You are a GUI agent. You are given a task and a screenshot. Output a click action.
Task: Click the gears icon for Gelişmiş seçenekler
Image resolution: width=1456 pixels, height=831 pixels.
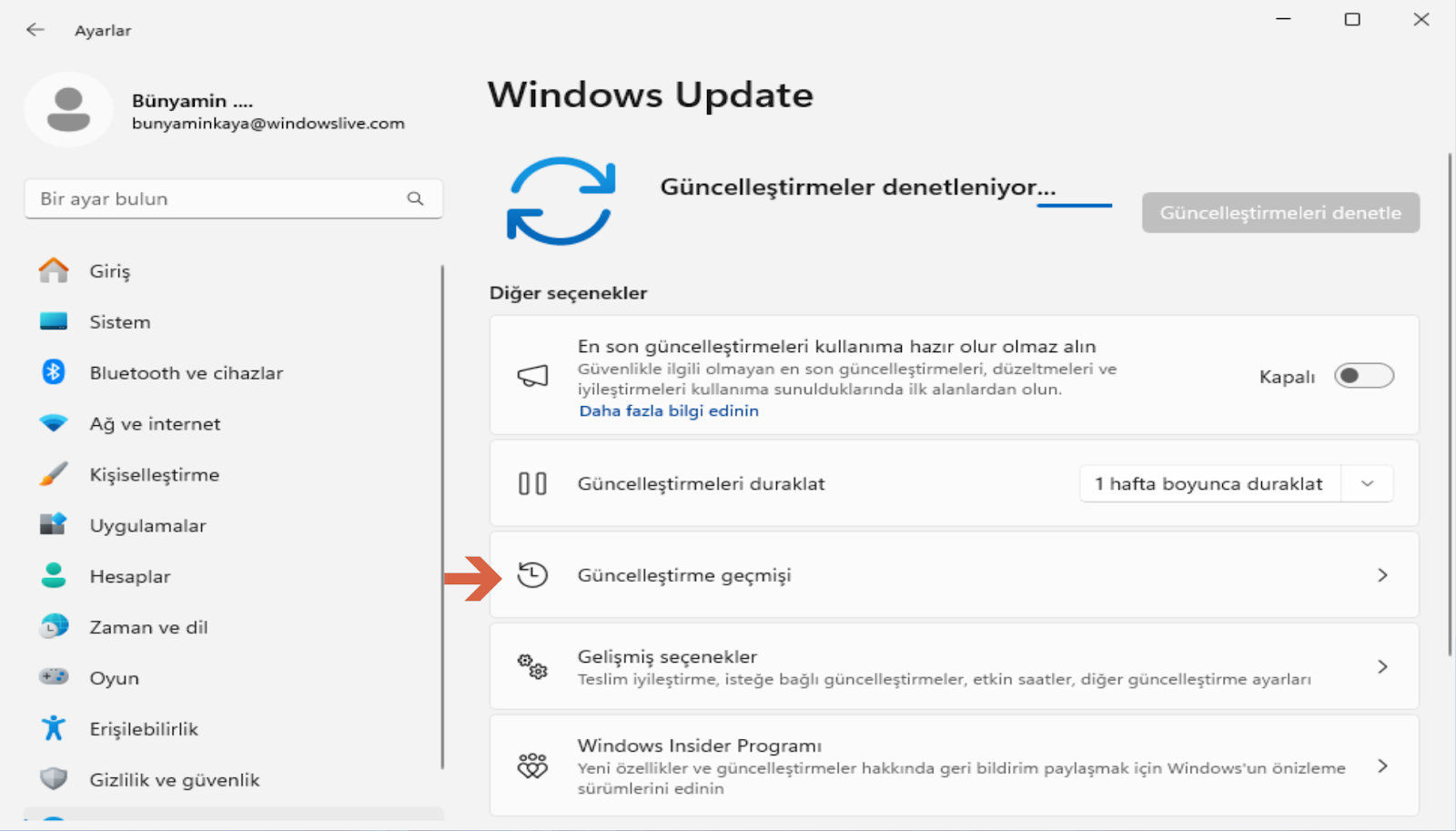coord(532,666)
